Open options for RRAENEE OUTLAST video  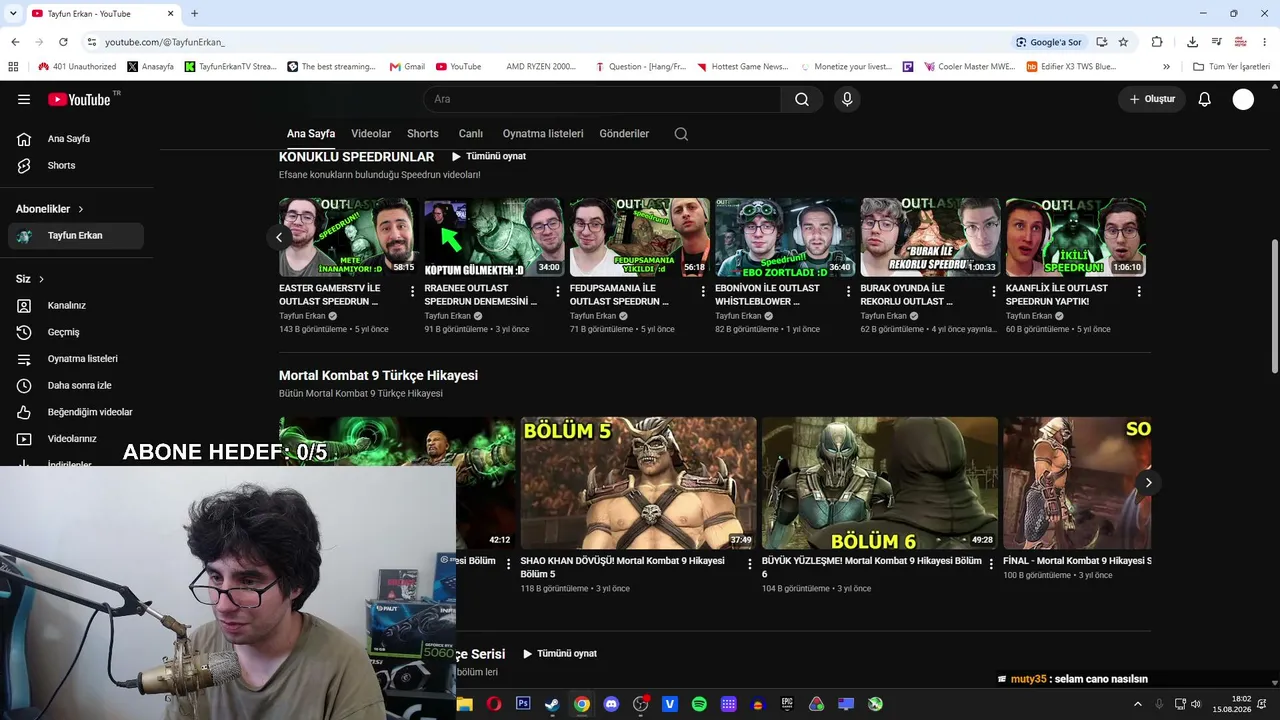coord(557,292)
